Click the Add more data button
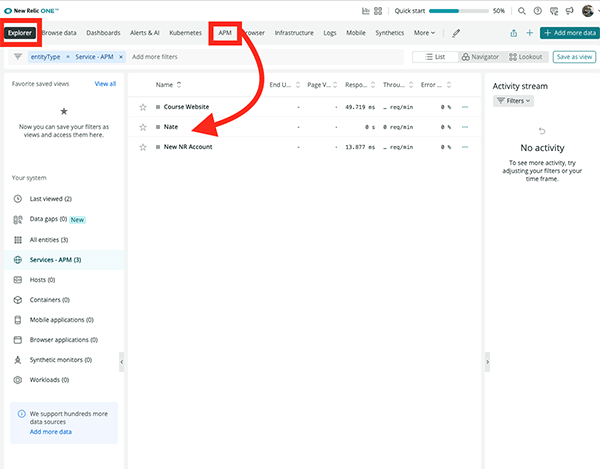600x469 pixels. pyautogui.click(x=570, y=33)
